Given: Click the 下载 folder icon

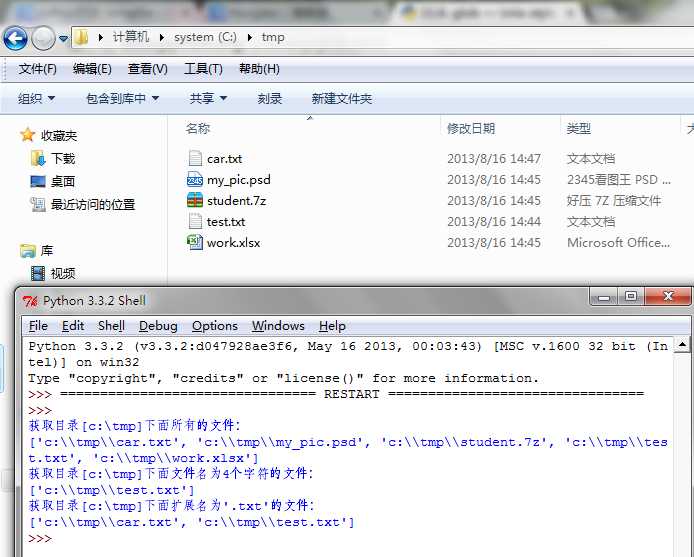Looking at the screenshot, I should click(39, 158).
